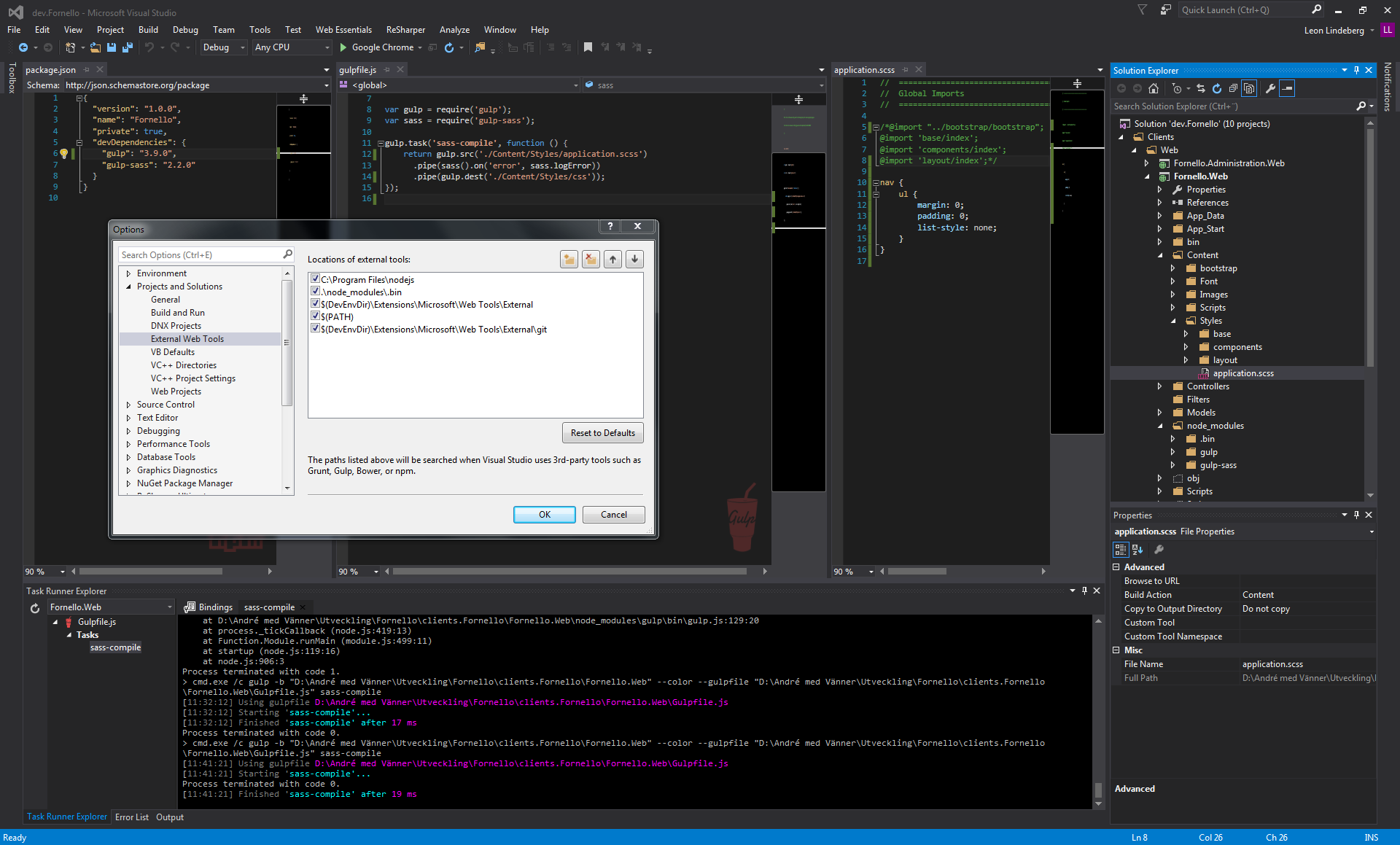Screen dimensions: 1400x845
Task: Add a new folder path in Options dialog
Action: [569, 259]
